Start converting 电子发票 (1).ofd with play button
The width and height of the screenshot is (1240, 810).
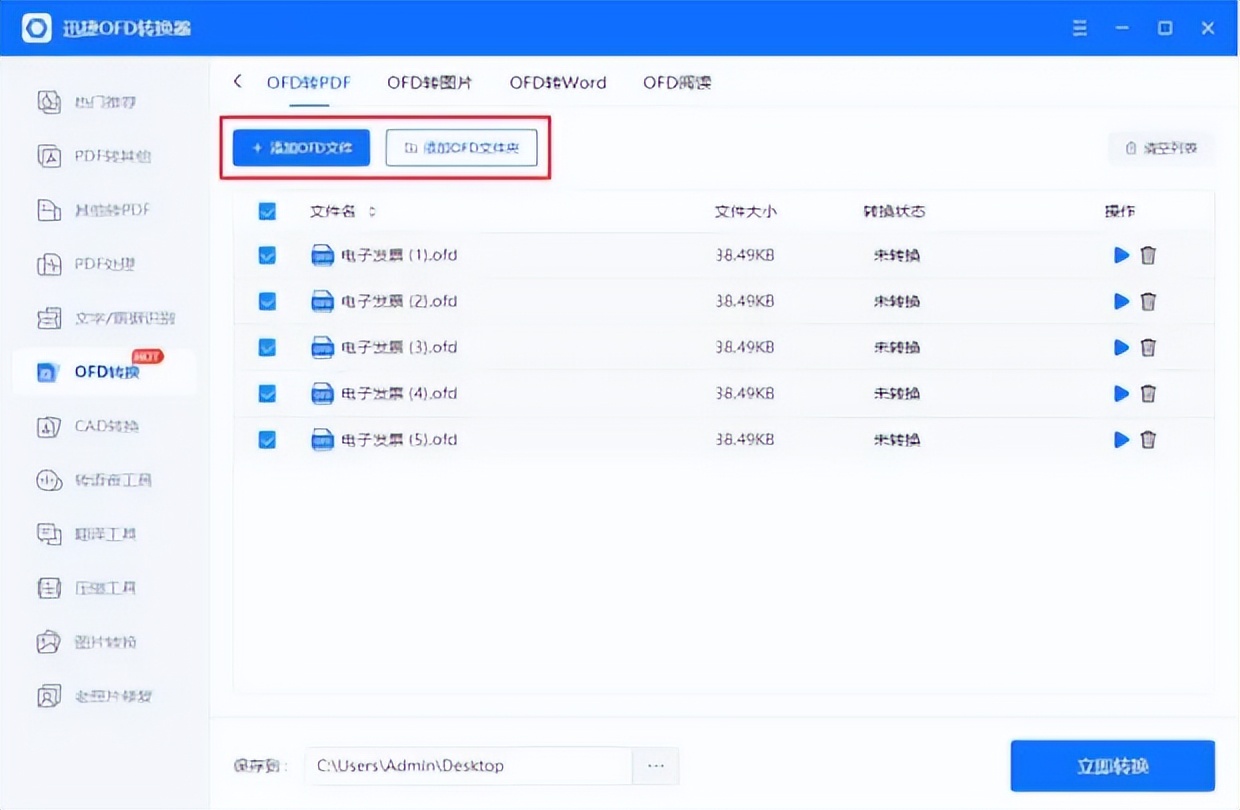point(1121,255)
